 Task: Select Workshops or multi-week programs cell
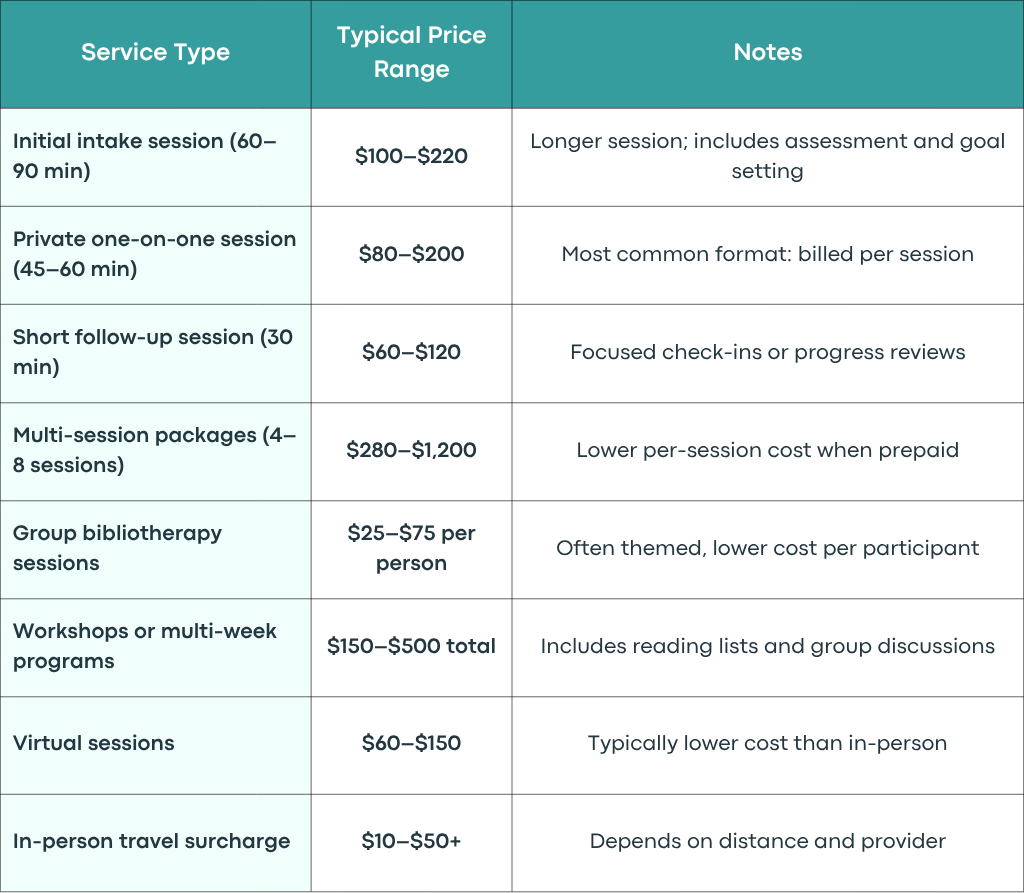155,647
